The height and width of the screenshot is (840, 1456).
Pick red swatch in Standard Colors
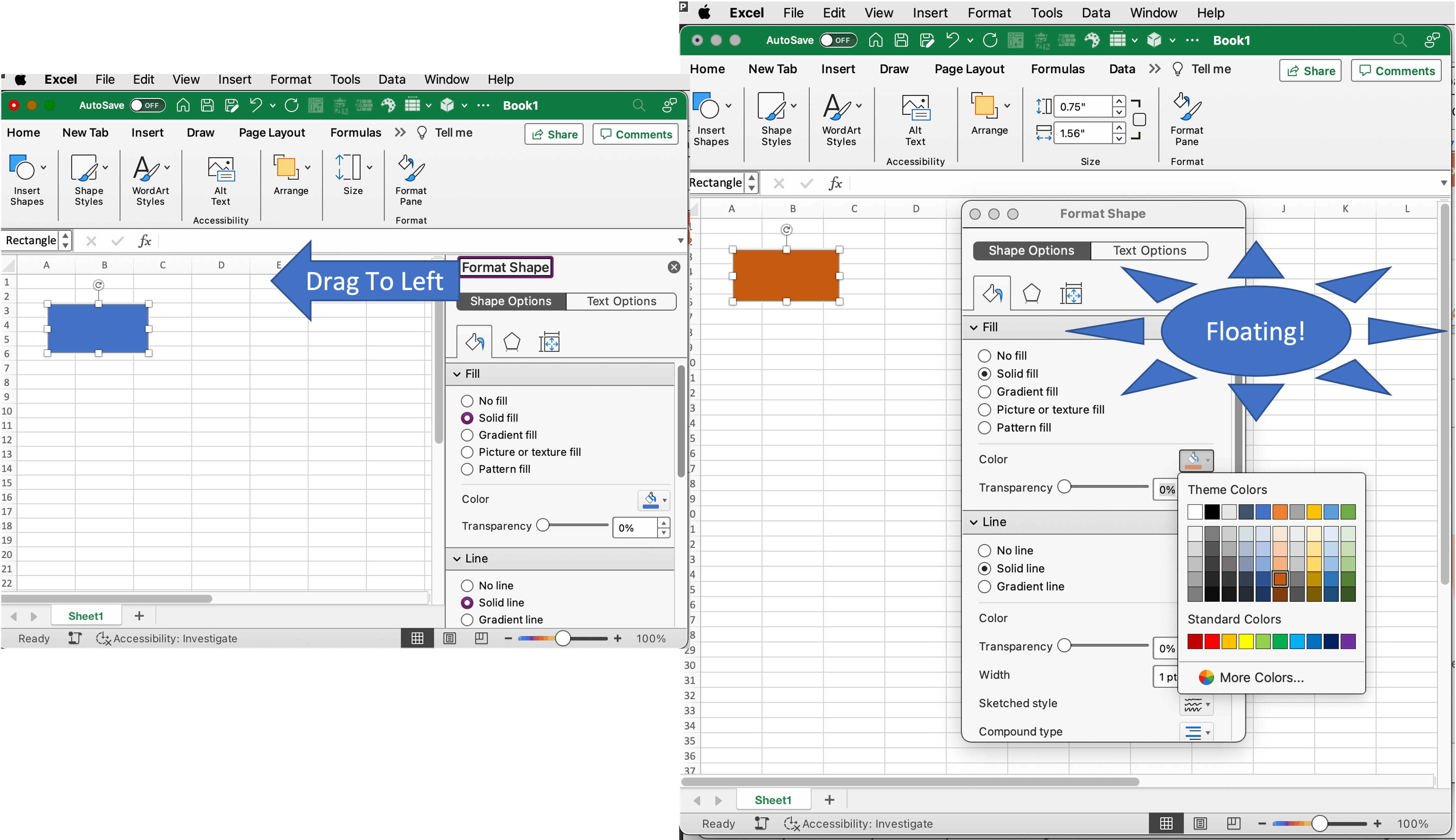tap(1211, 641)
